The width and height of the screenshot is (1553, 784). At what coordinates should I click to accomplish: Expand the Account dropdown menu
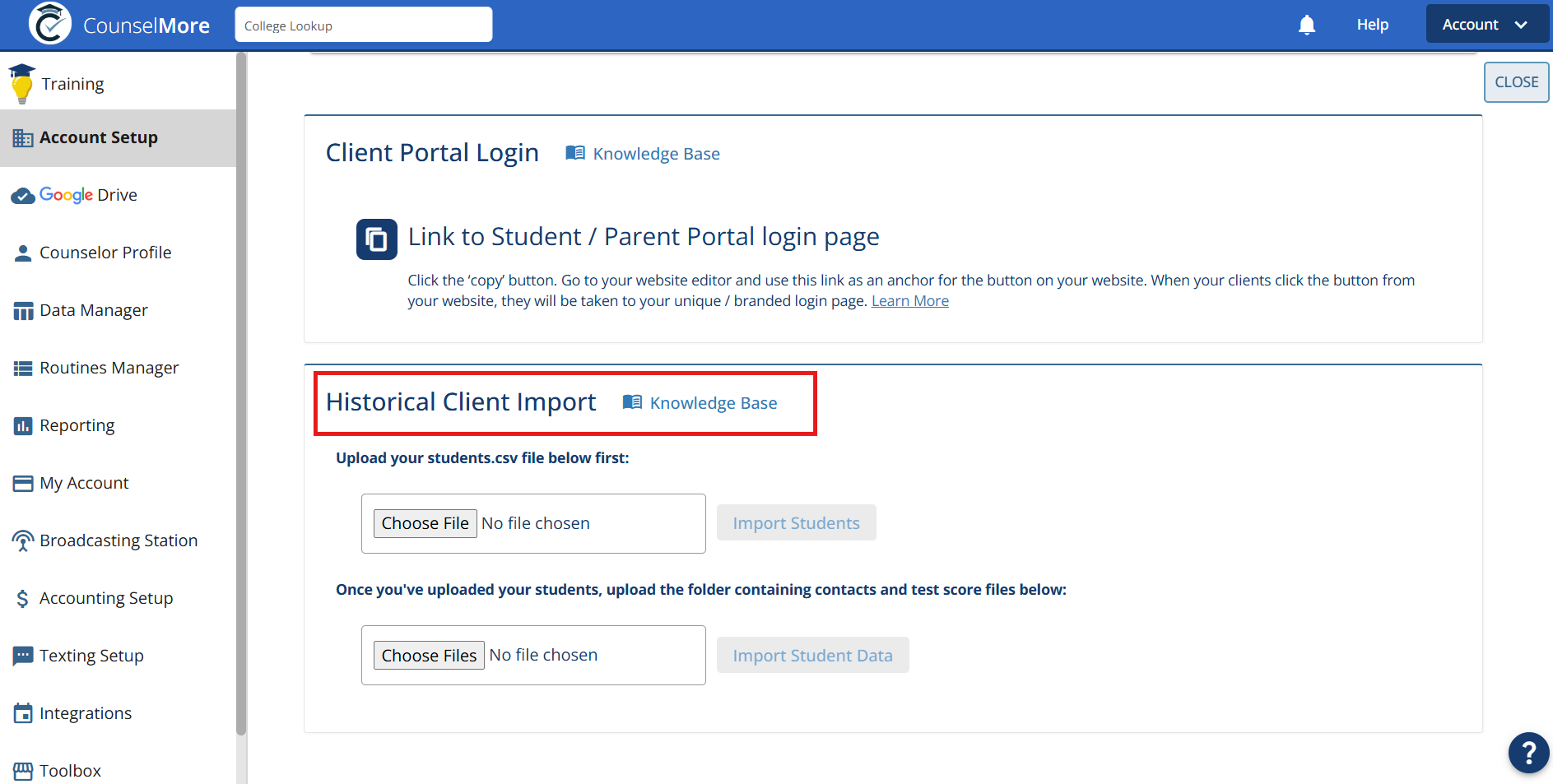pyautogui.click(x=1486, y=24)
